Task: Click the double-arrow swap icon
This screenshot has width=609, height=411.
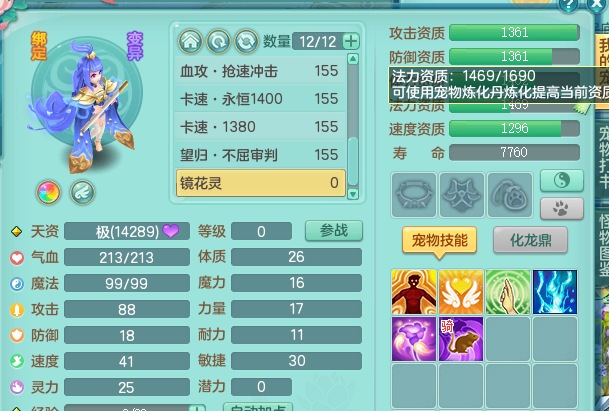Action: (x=246, y=41)
